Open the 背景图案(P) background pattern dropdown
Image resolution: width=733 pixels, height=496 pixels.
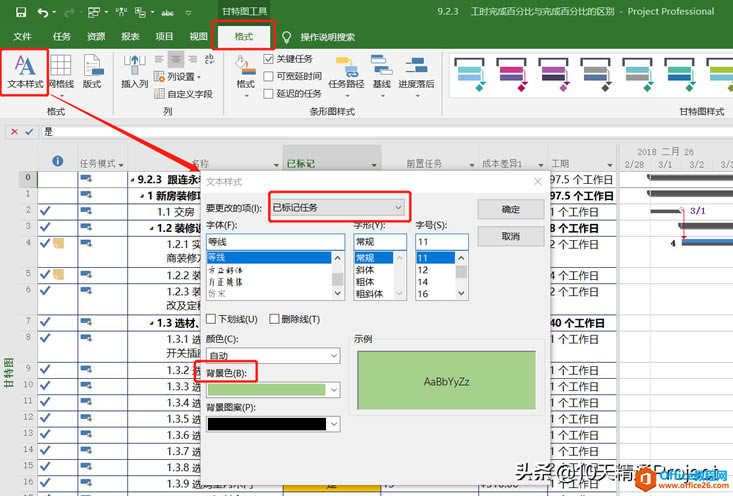[273, 424]
